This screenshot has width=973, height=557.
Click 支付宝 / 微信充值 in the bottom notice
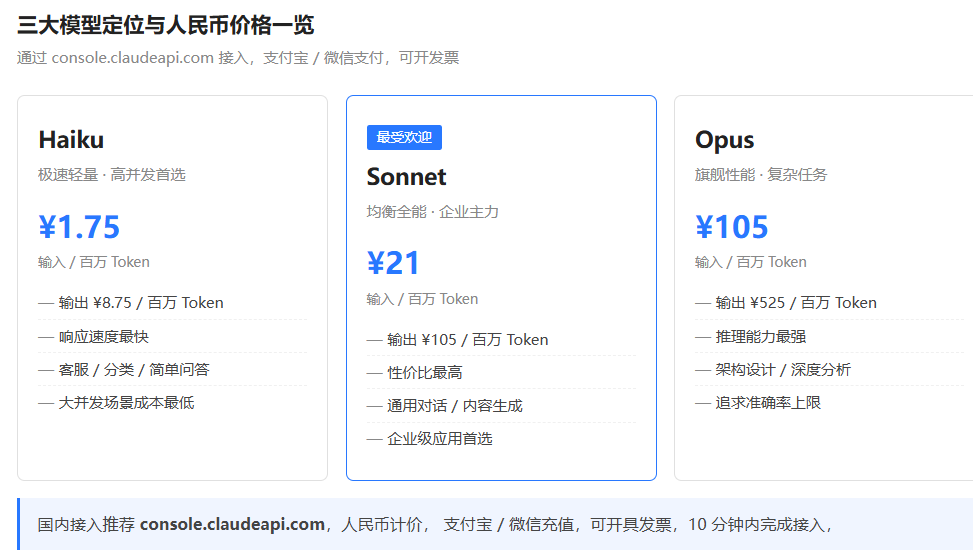pyautogui.click(x=509, y=525)
